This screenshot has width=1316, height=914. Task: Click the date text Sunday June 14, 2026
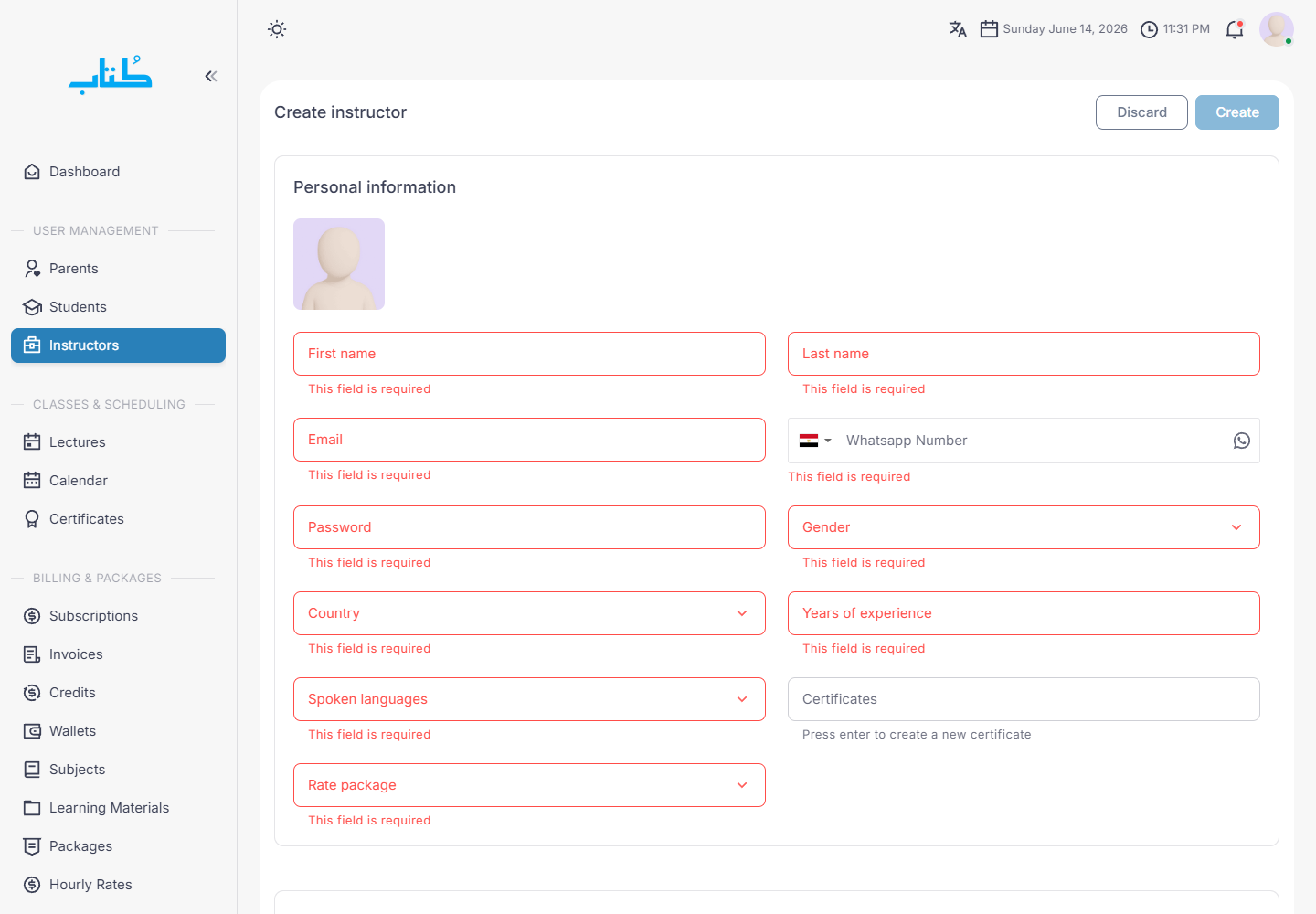point(1065,29)
